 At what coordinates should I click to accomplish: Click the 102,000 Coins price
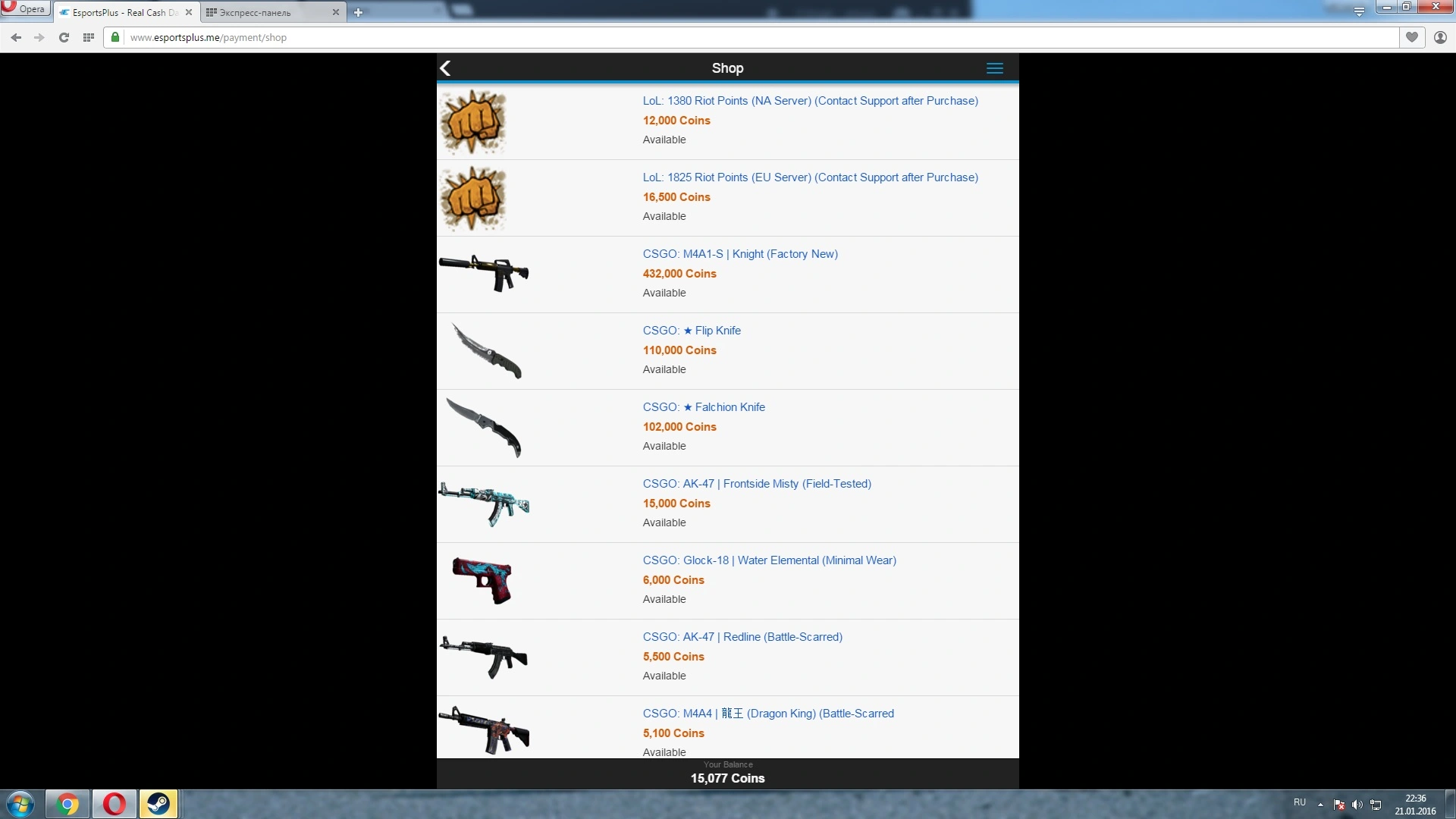click(679, 427)
